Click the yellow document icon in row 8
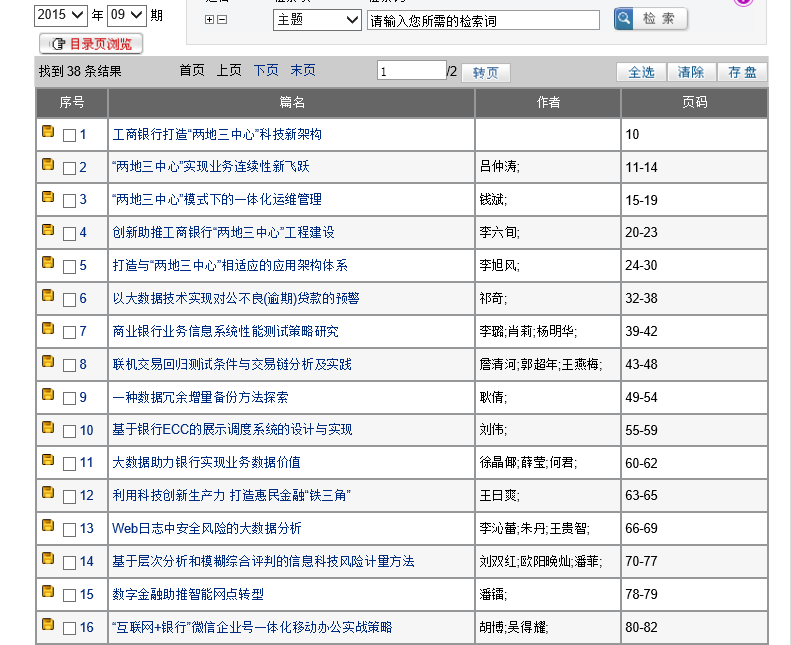Screen dimensions: 791x645 [x=48, y=361]
